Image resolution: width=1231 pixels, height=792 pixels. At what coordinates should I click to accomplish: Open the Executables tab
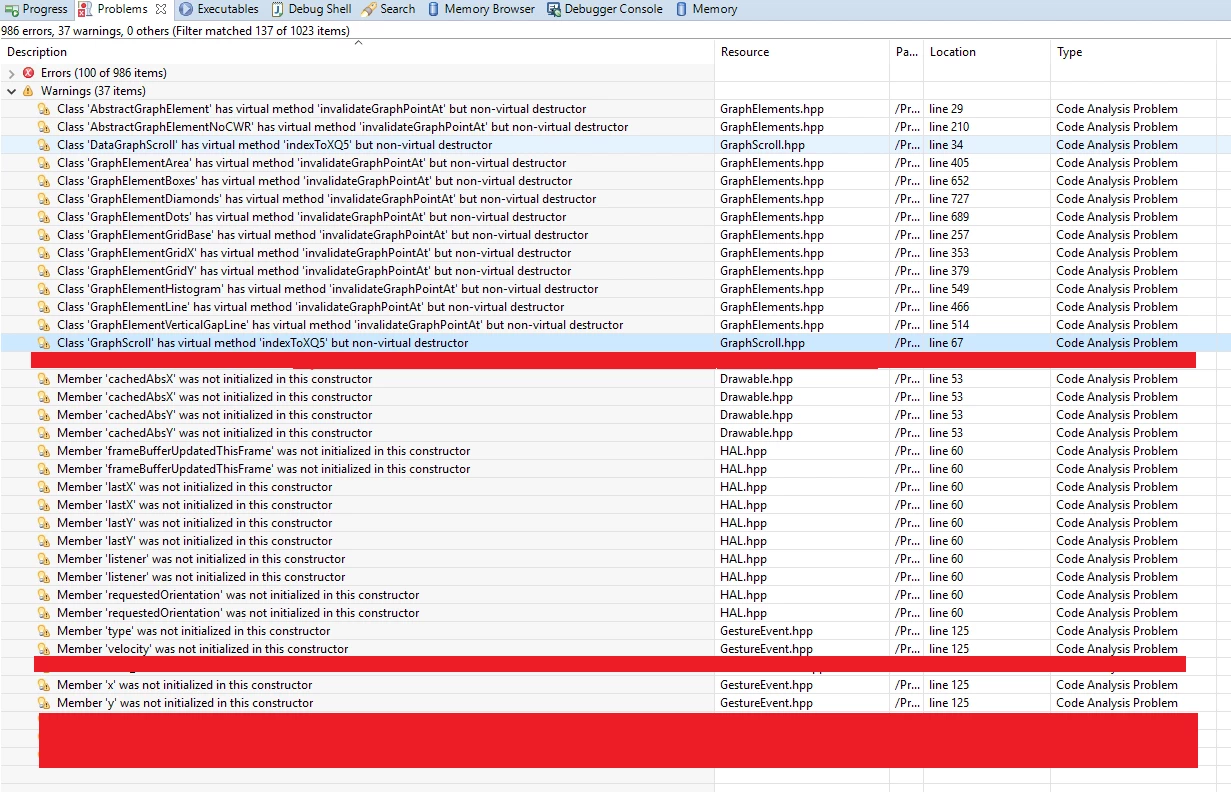coord(218,9)
